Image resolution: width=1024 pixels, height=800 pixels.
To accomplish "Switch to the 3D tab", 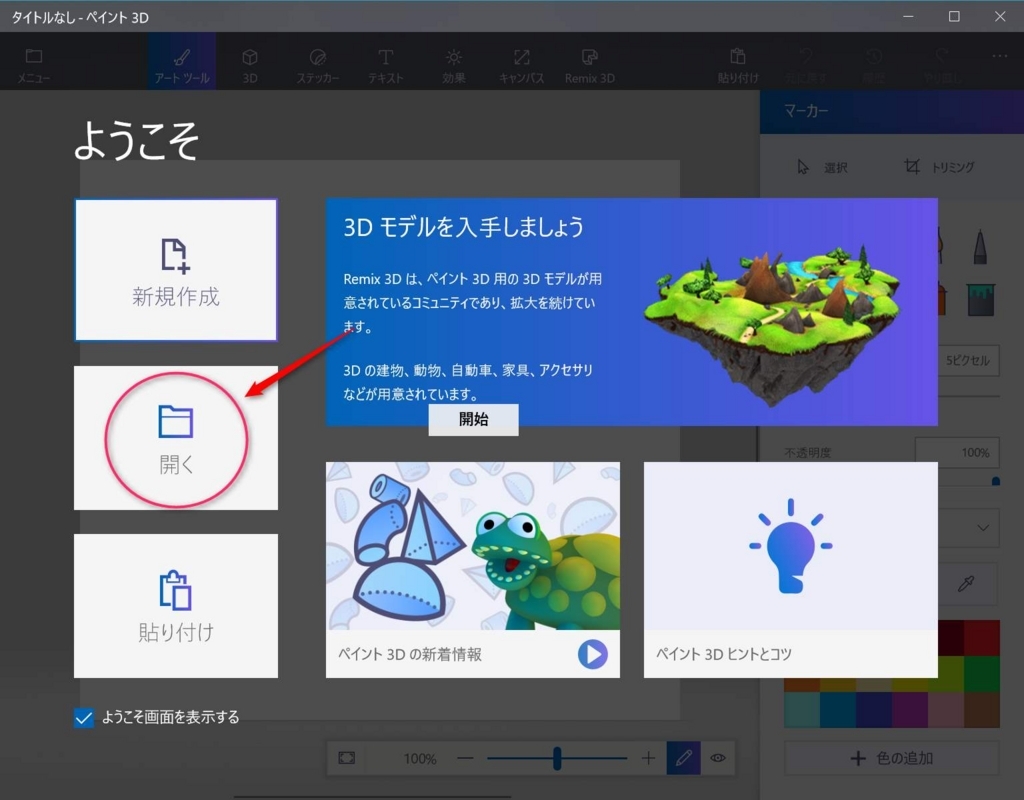I will [249, 65].
